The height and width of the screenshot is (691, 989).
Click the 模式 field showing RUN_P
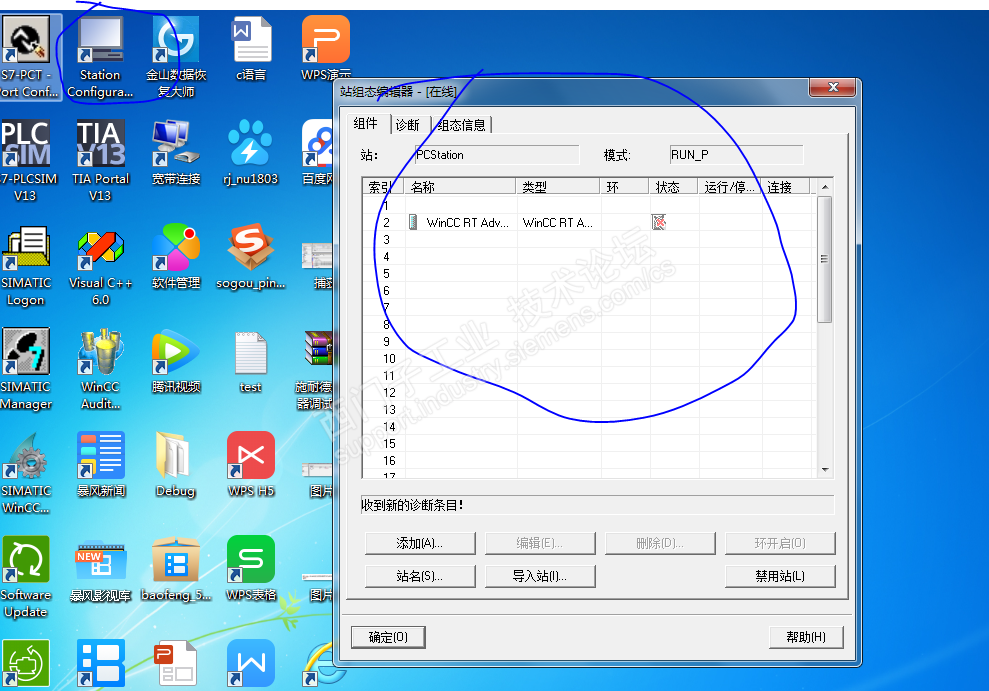(736, 154)
